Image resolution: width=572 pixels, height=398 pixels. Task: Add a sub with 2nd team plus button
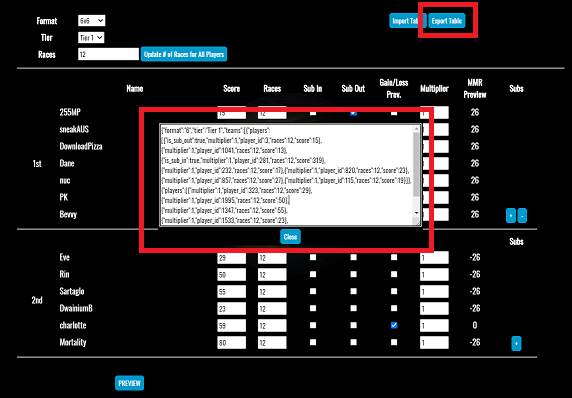click(x=516, y=343)
